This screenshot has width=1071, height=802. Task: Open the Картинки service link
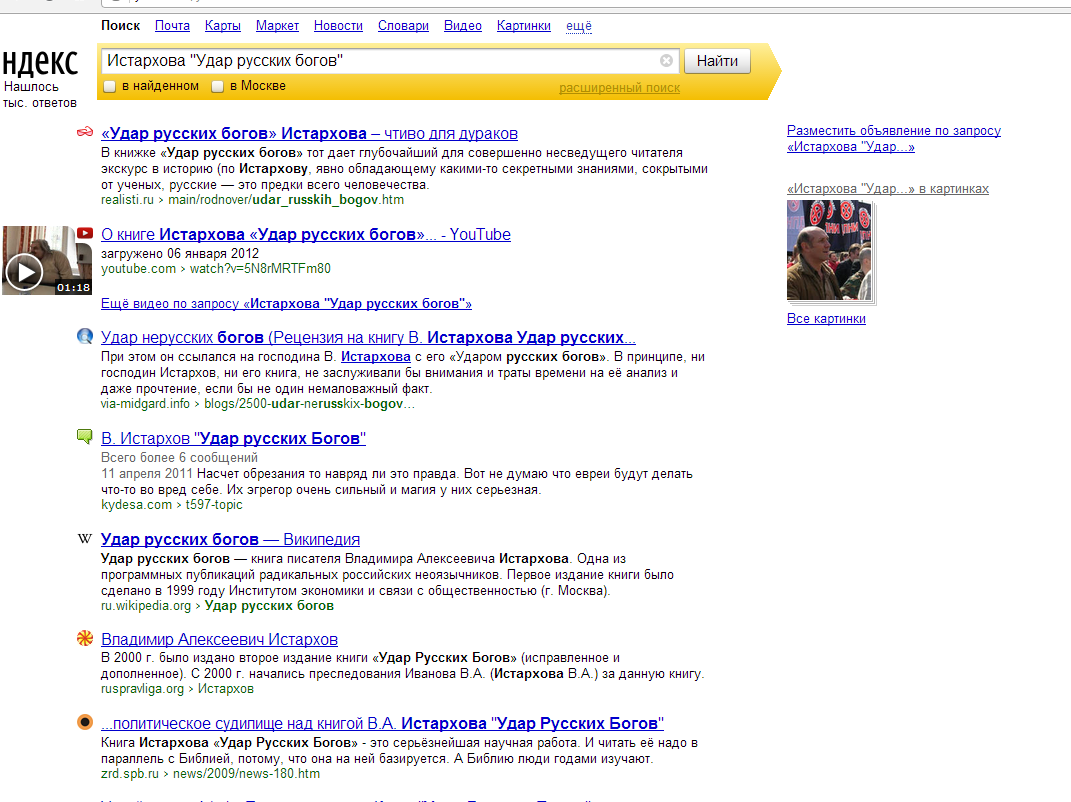pyautogui.click(x=523, y=26)
